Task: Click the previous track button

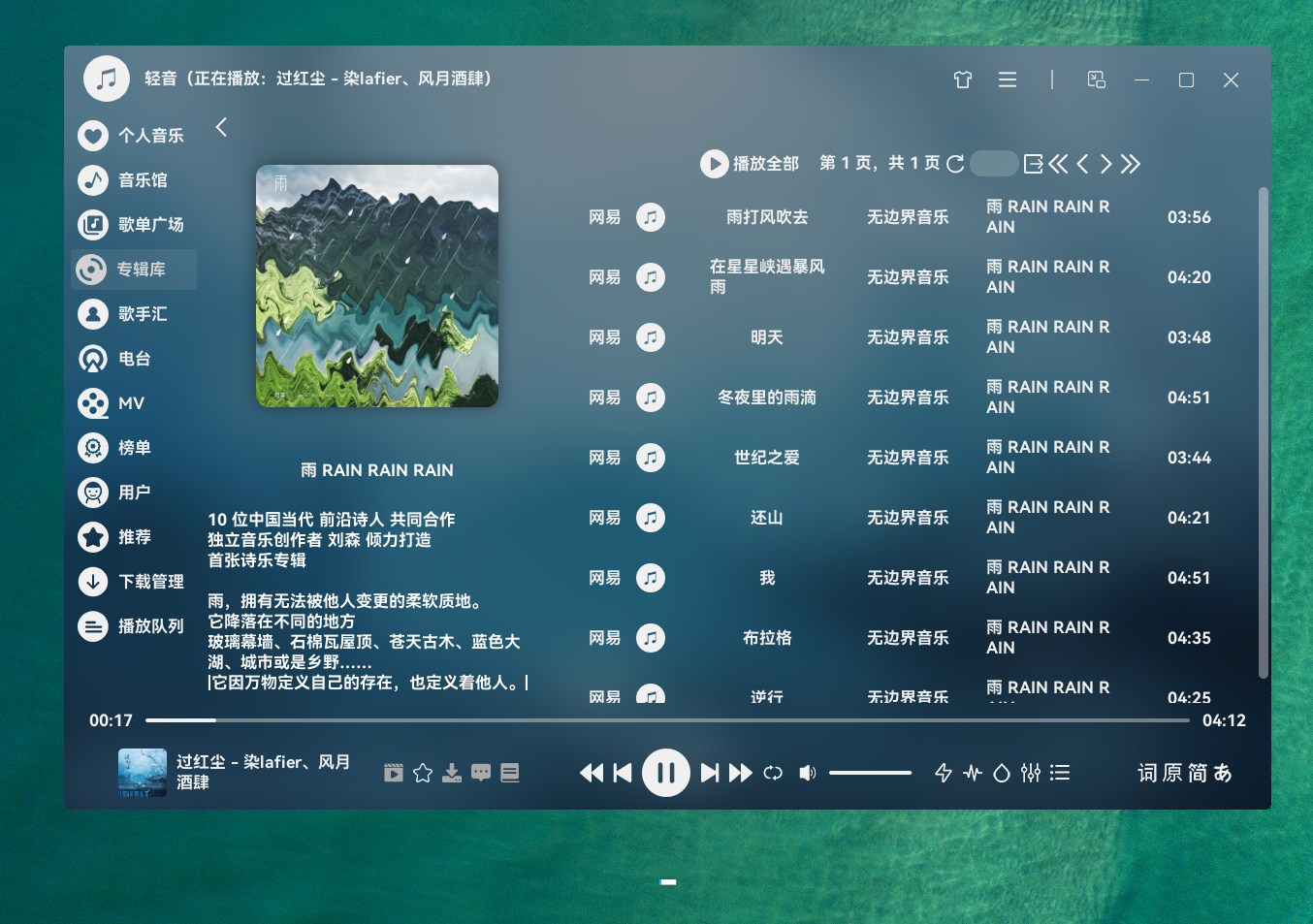Action: click(x=623, y=773)
